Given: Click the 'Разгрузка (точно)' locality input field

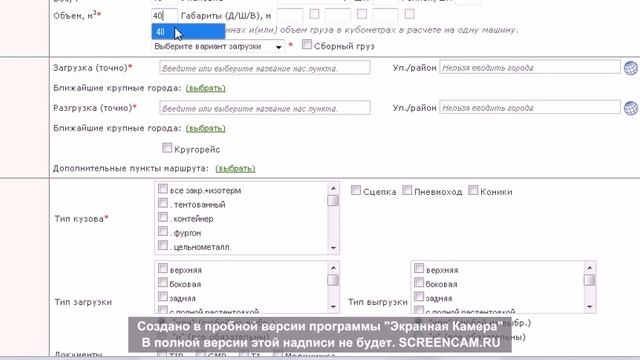Looking at the screenshot, I should 265,108.
